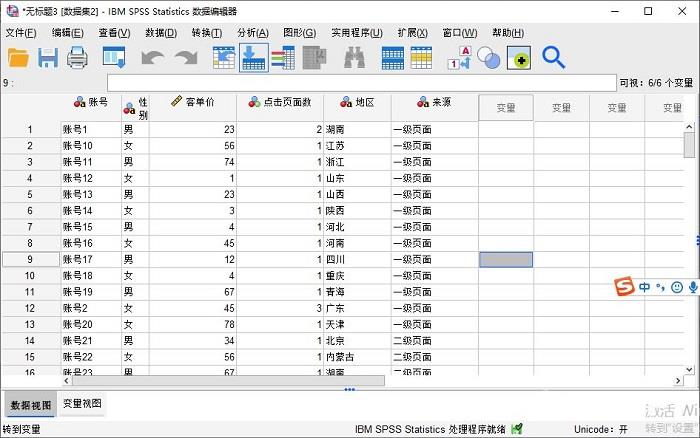
Task: Select cases yellow grid icon
Action: click(421, 58)
